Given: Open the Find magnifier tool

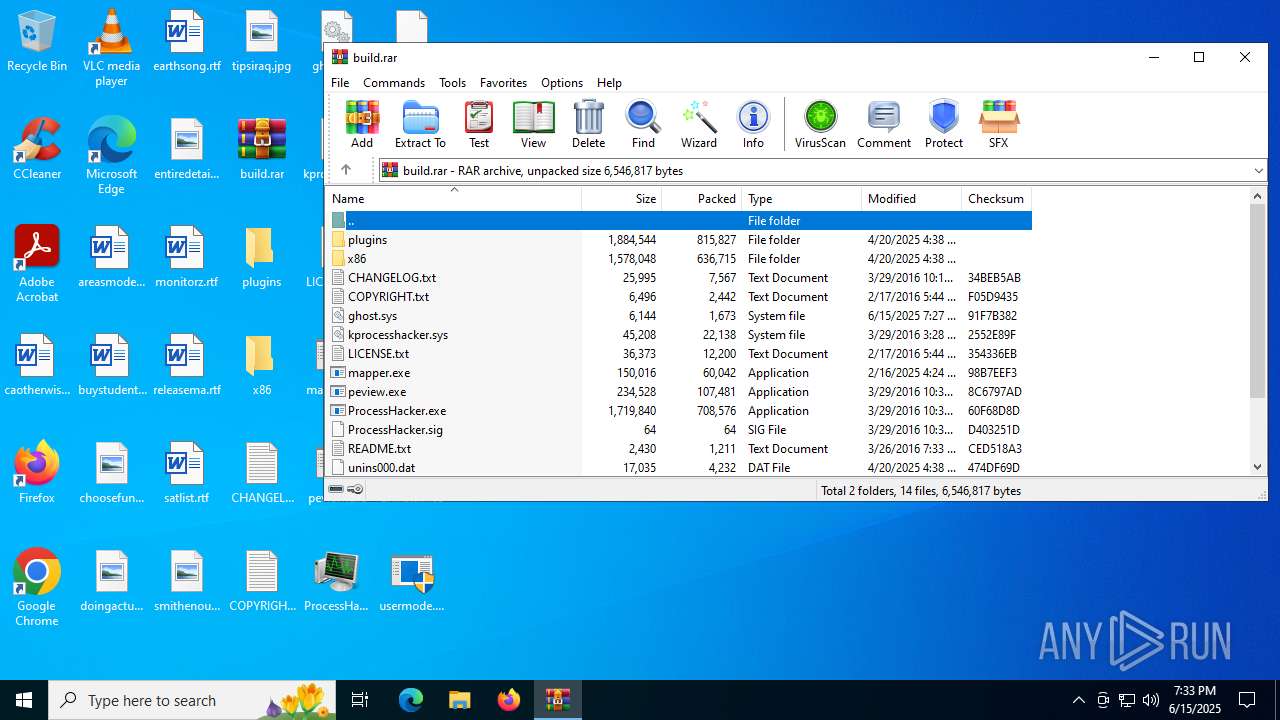Looking at the screenshot, I should [643, 124].
